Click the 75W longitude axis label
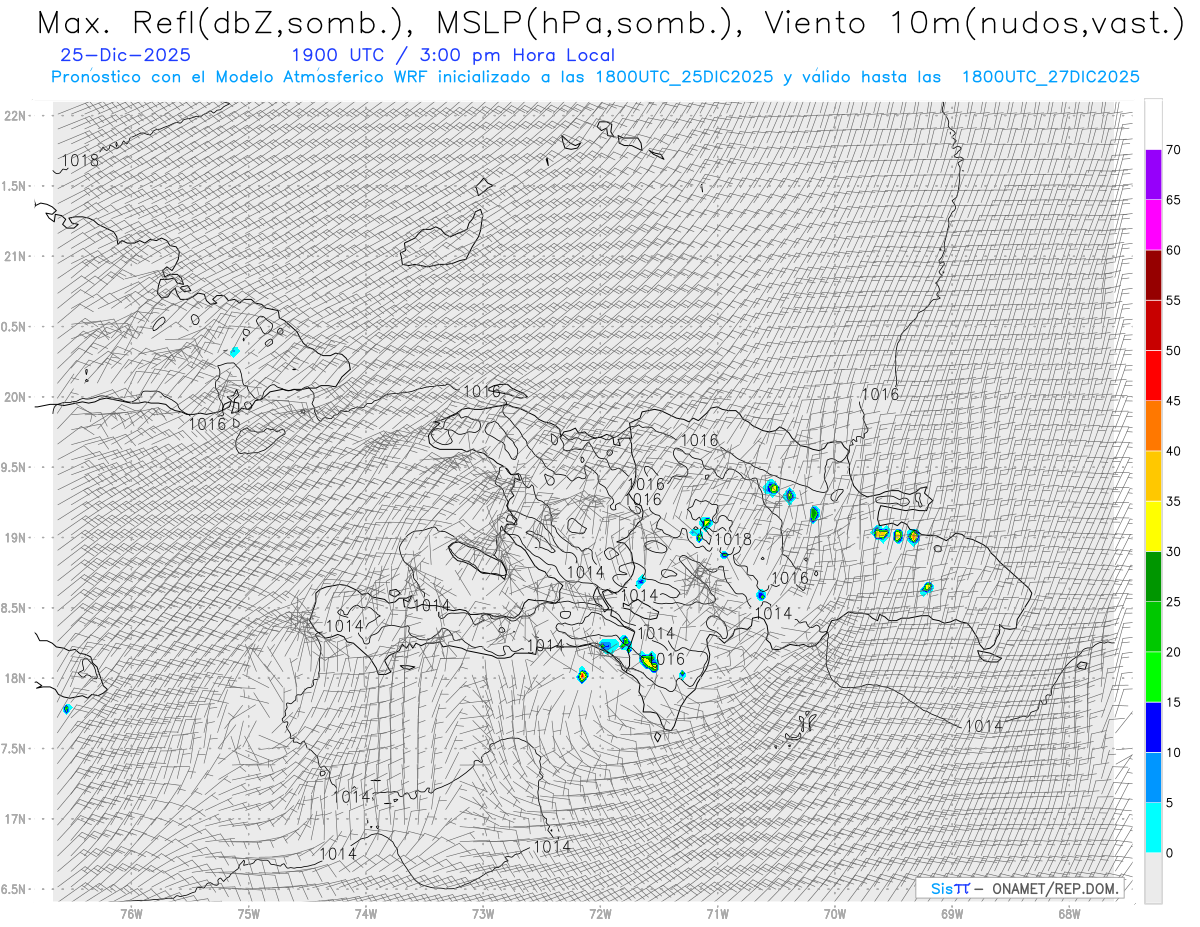 248,913
